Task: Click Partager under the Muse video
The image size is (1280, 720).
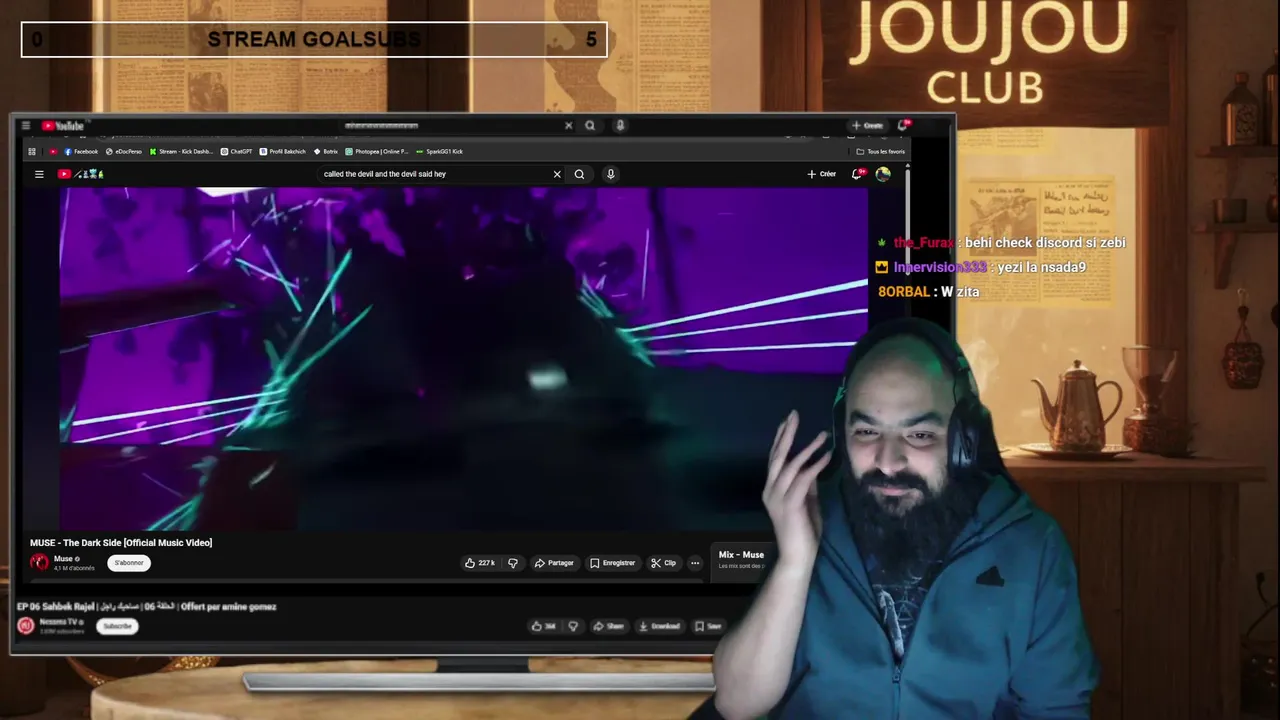Action: point(554,563)
